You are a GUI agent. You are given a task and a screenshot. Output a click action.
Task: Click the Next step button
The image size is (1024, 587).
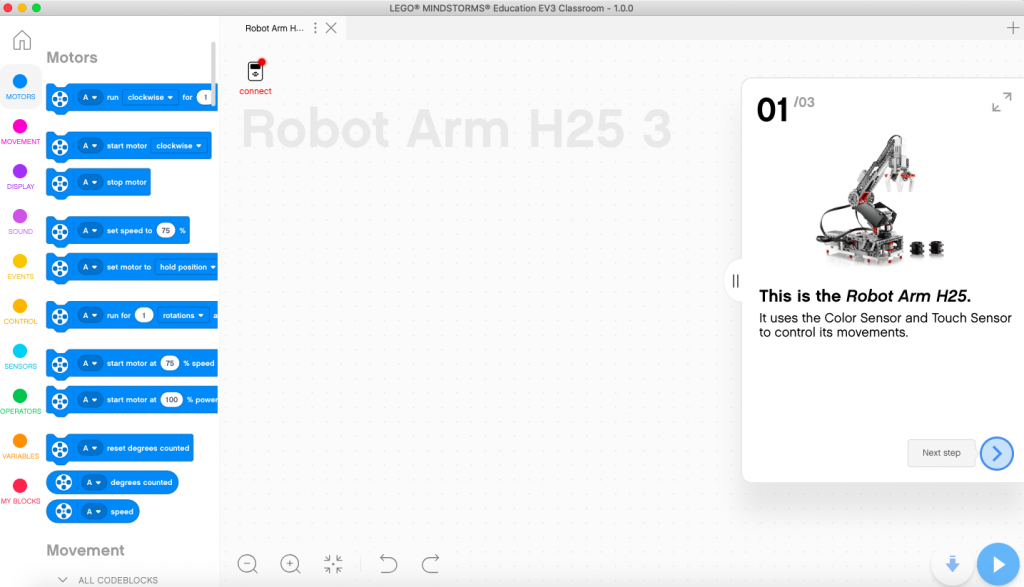(941, 453)
